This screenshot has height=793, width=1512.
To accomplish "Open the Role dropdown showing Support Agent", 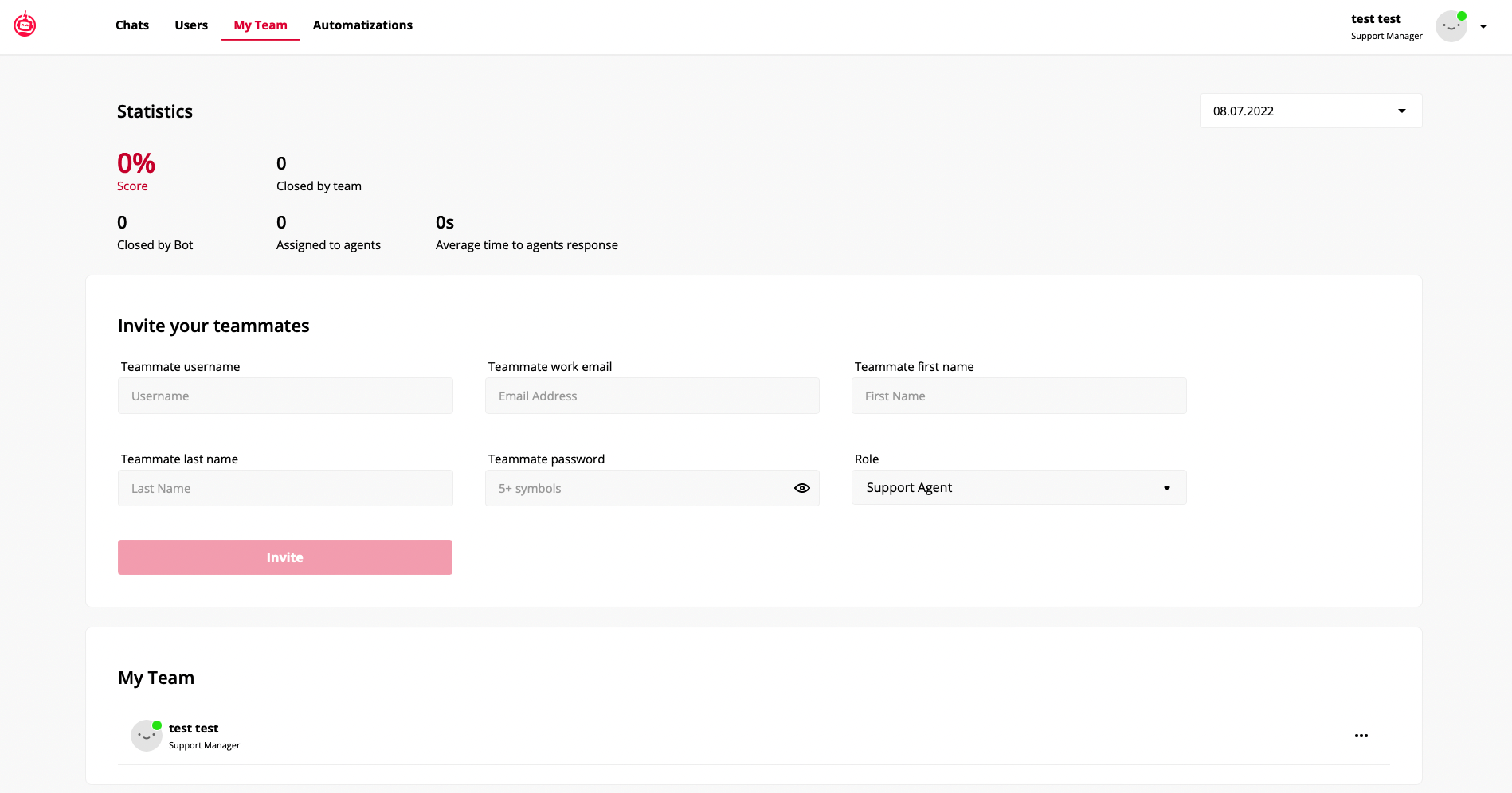I will [x=1019, y=487].
